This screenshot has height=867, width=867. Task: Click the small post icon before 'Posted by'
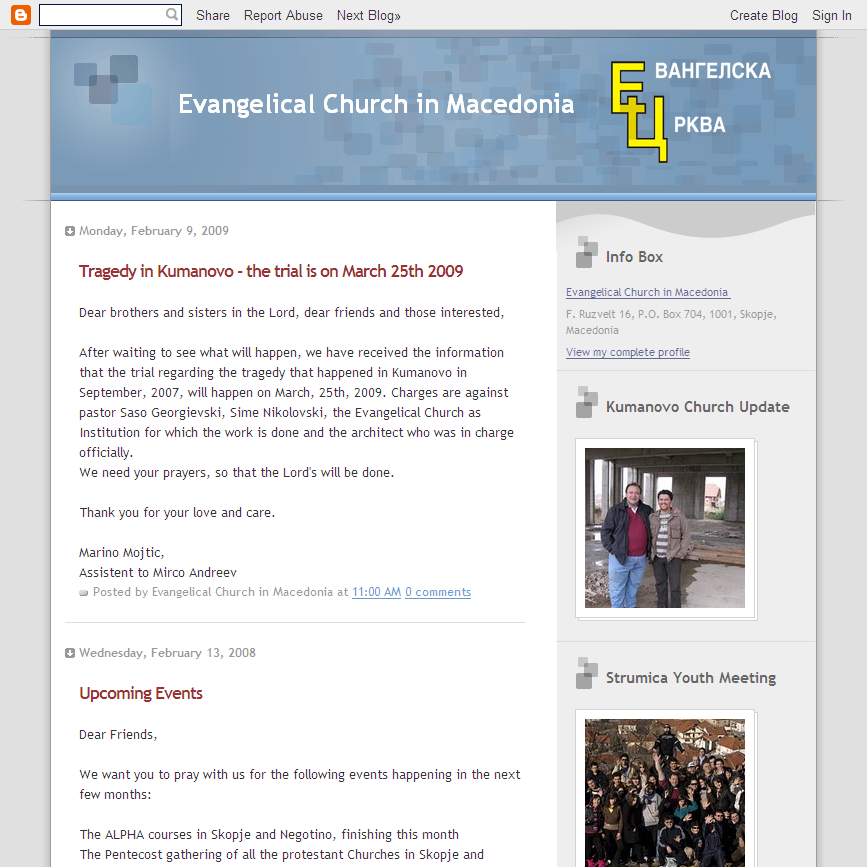84,593
